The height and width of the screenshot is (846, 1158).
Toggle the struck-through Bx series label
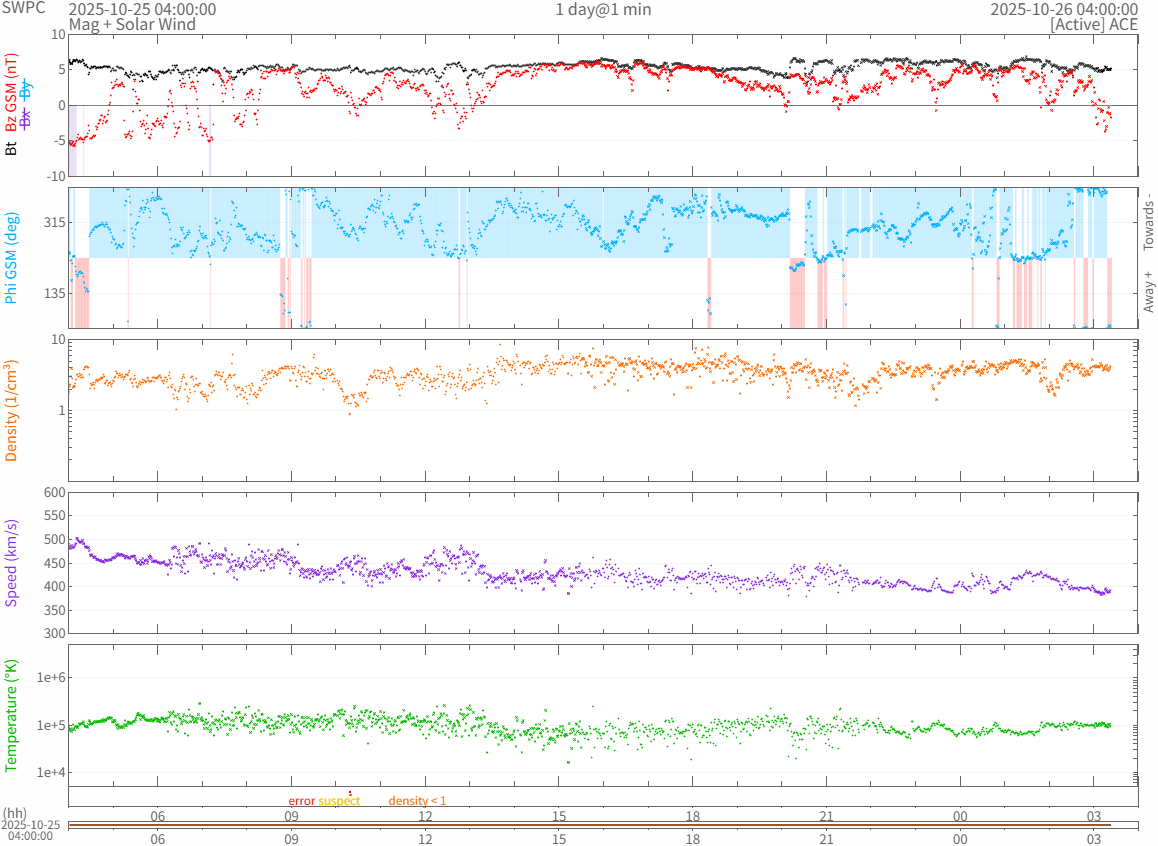pyautogui.click(x=26, y=119)
